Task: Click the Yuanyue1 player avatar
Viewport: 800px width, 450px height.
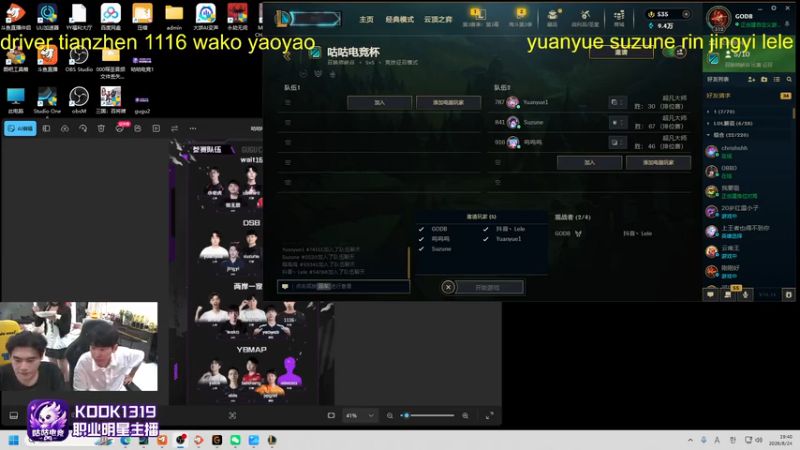Action: tap(513, 102)
